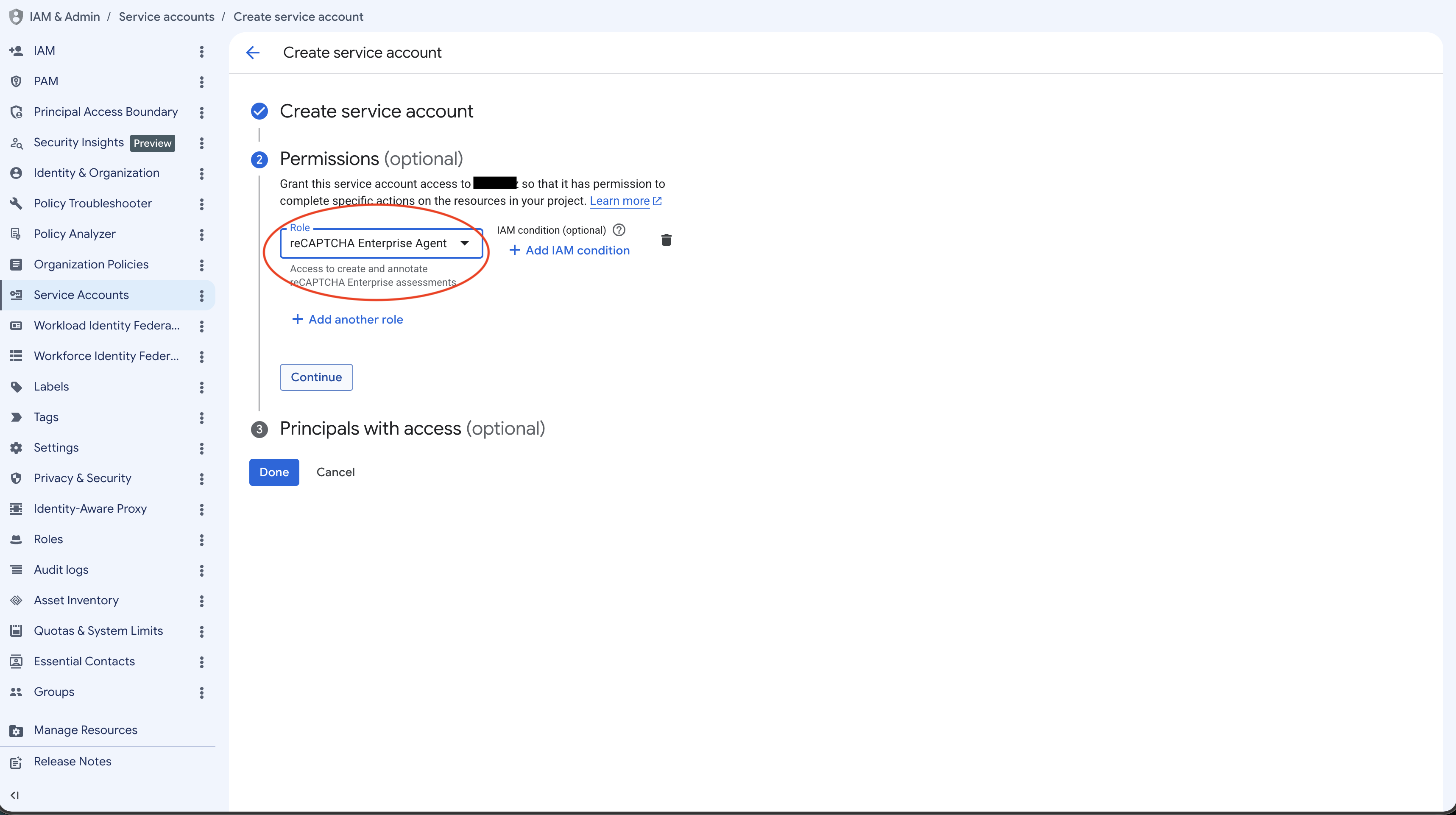1456x815 pixels.
Task: Expand the Principals with access step
Action: tap(413, 428)
